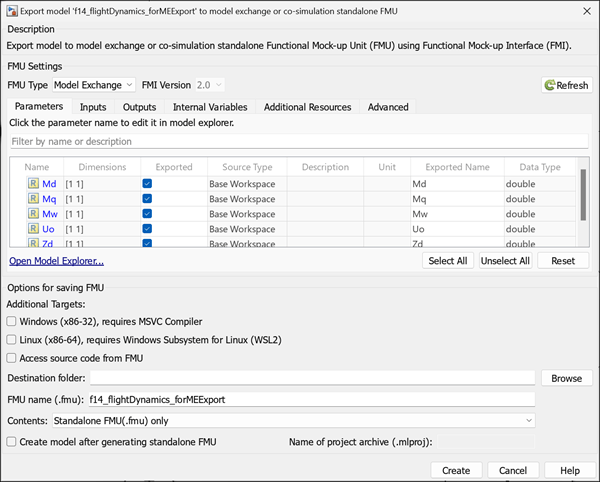
Task: Enable Windows (x86-32) MSVC target
Action: [12, 321]
